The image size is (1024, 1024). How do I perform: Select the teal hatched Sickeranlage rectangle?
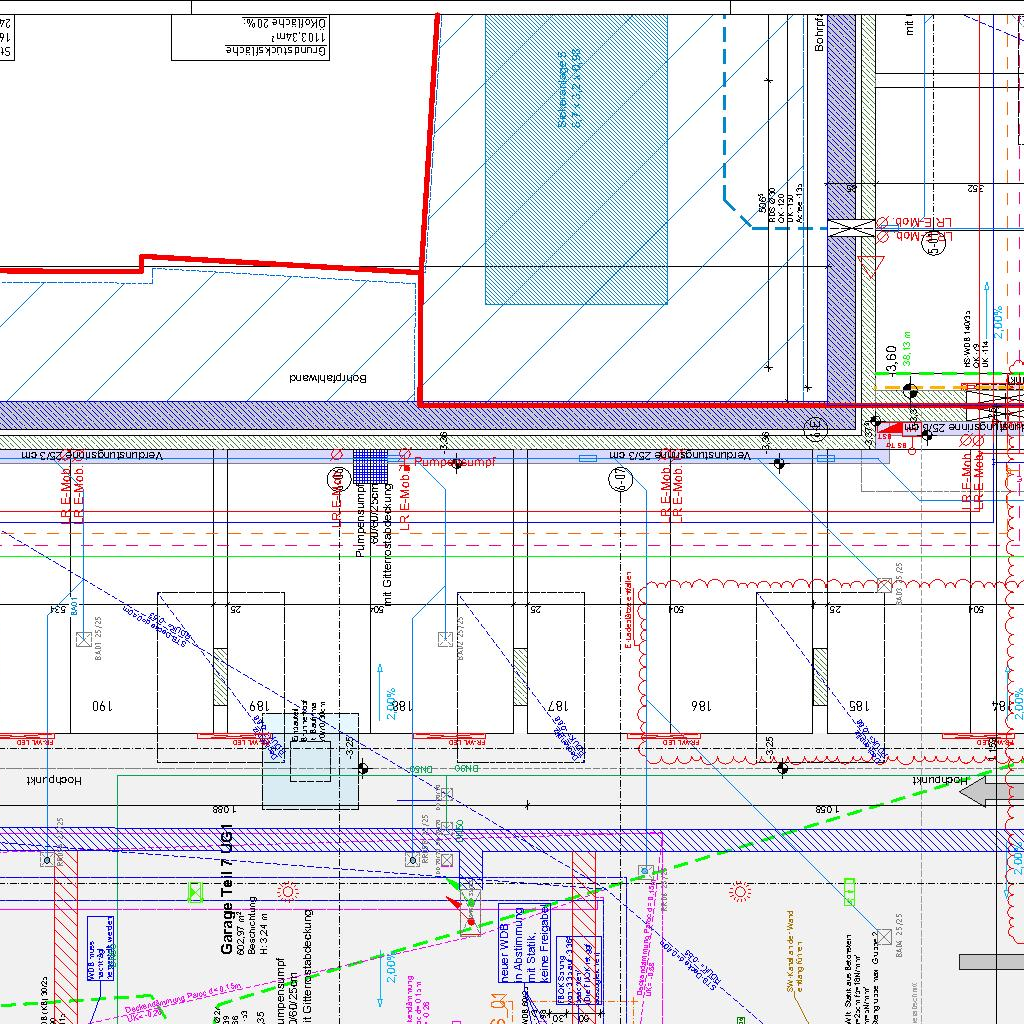click(x=576, y=158)
